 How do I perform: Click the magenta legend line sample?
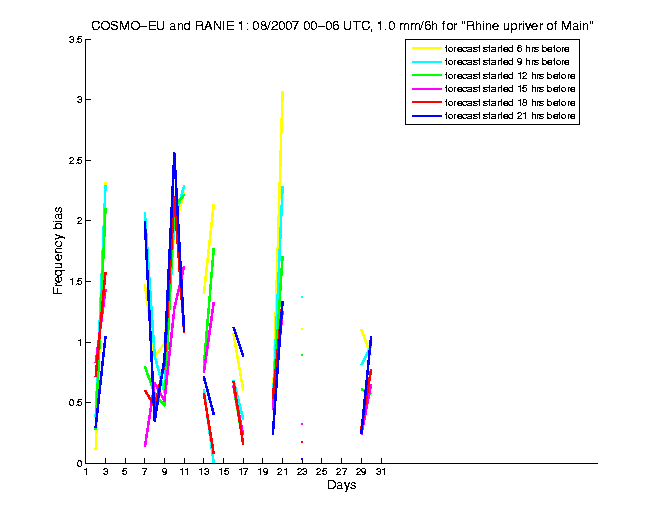click(x=427, y=89)
